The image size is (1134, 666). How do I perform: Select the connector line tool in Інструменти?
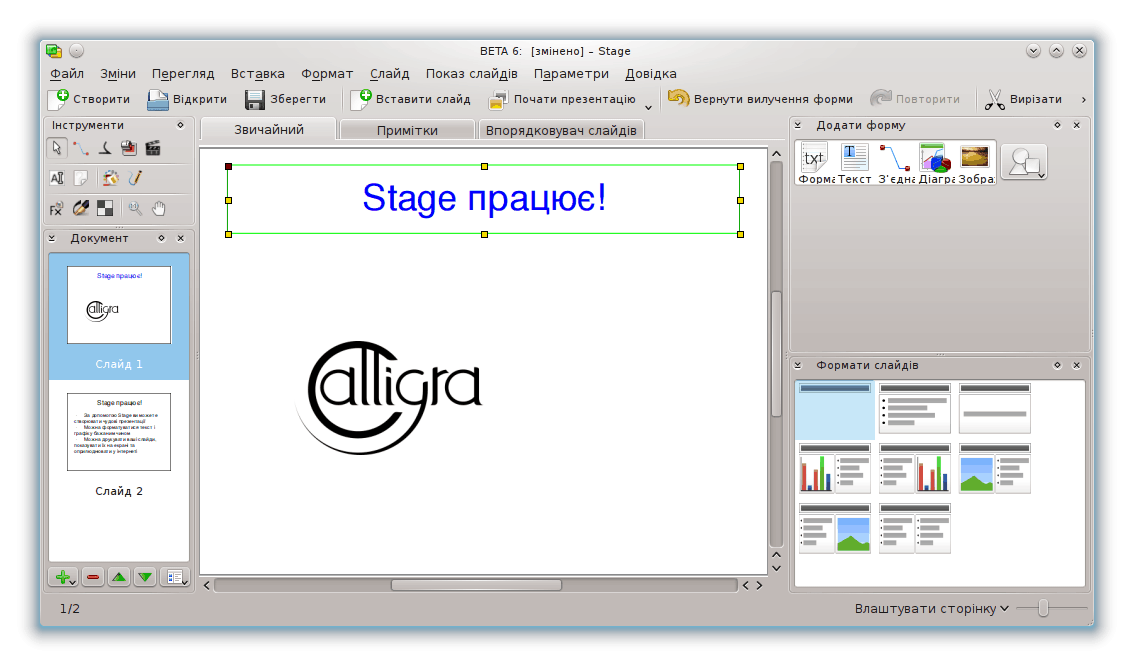click(x=80, y=148)
